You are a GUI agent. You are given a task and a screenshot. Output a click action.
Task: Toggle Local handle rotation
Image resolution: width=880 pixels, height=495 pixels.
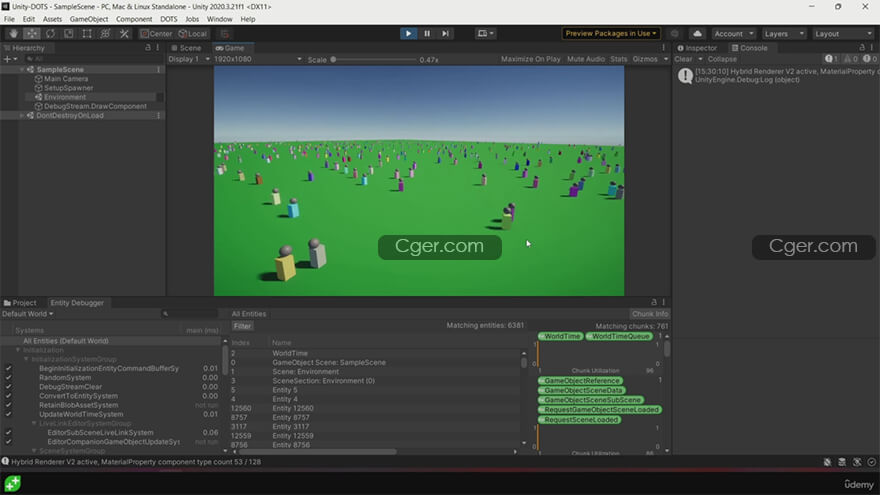tap(192, 34)
